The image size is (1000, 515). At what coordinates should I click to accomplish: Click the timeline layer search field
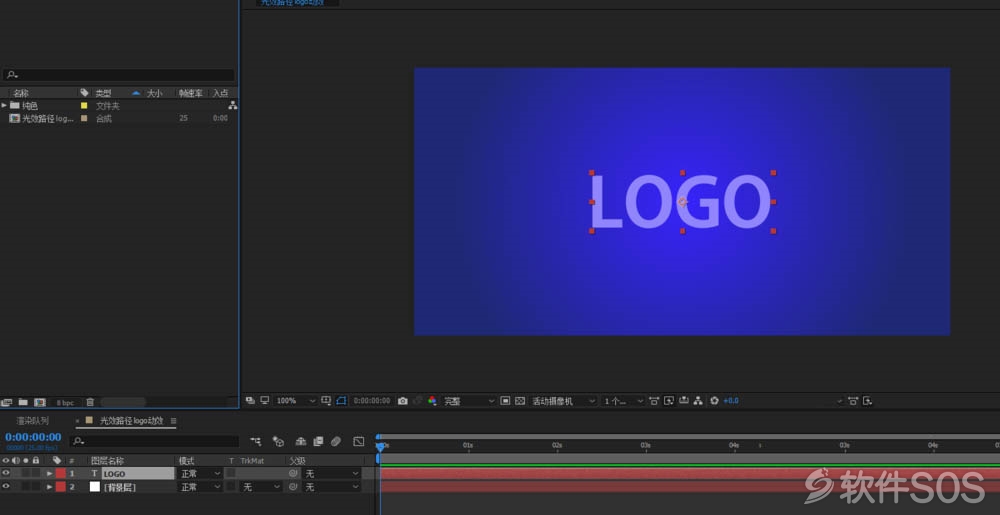click(154, 441)
